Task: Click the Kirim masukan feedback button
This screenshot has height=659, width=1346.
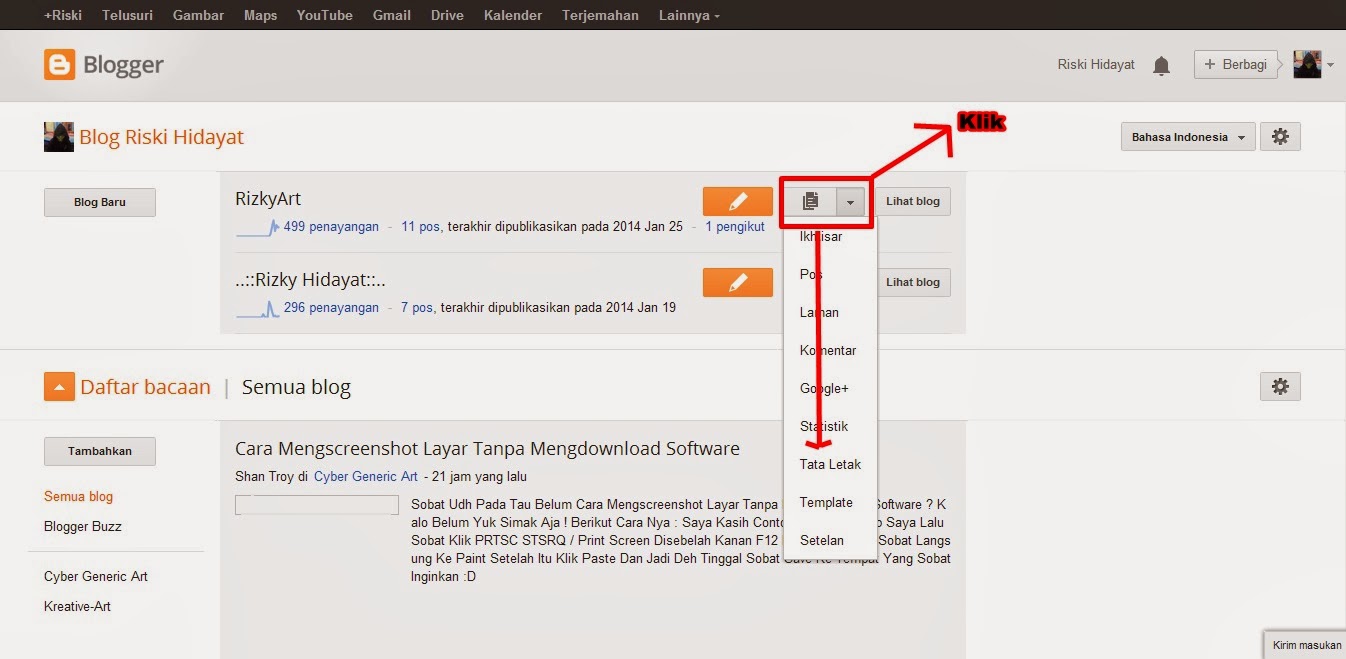Action: click(x=1306, y=645)
